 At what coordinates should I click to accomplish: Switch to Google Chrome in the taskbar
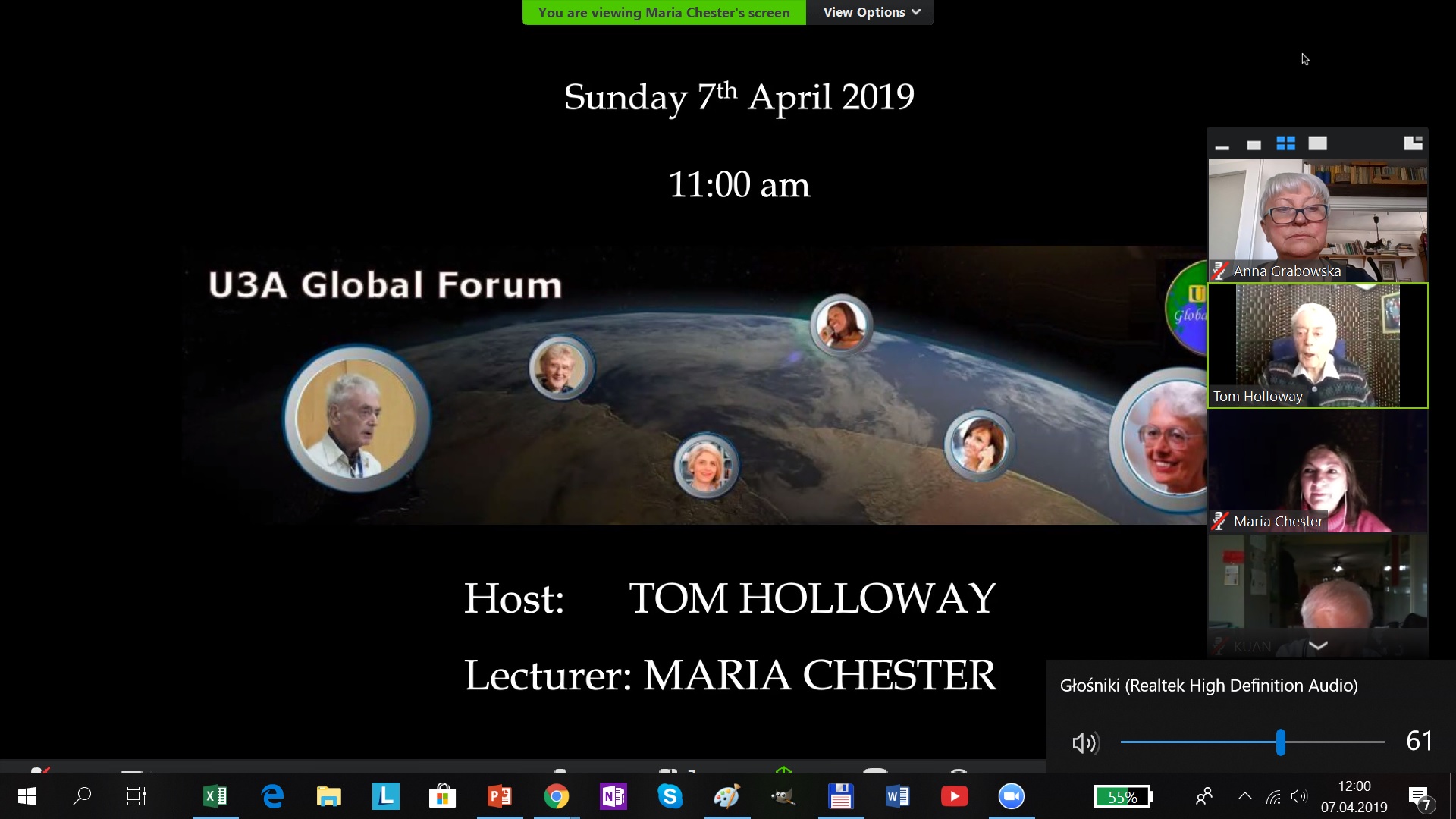coord(557,796)
